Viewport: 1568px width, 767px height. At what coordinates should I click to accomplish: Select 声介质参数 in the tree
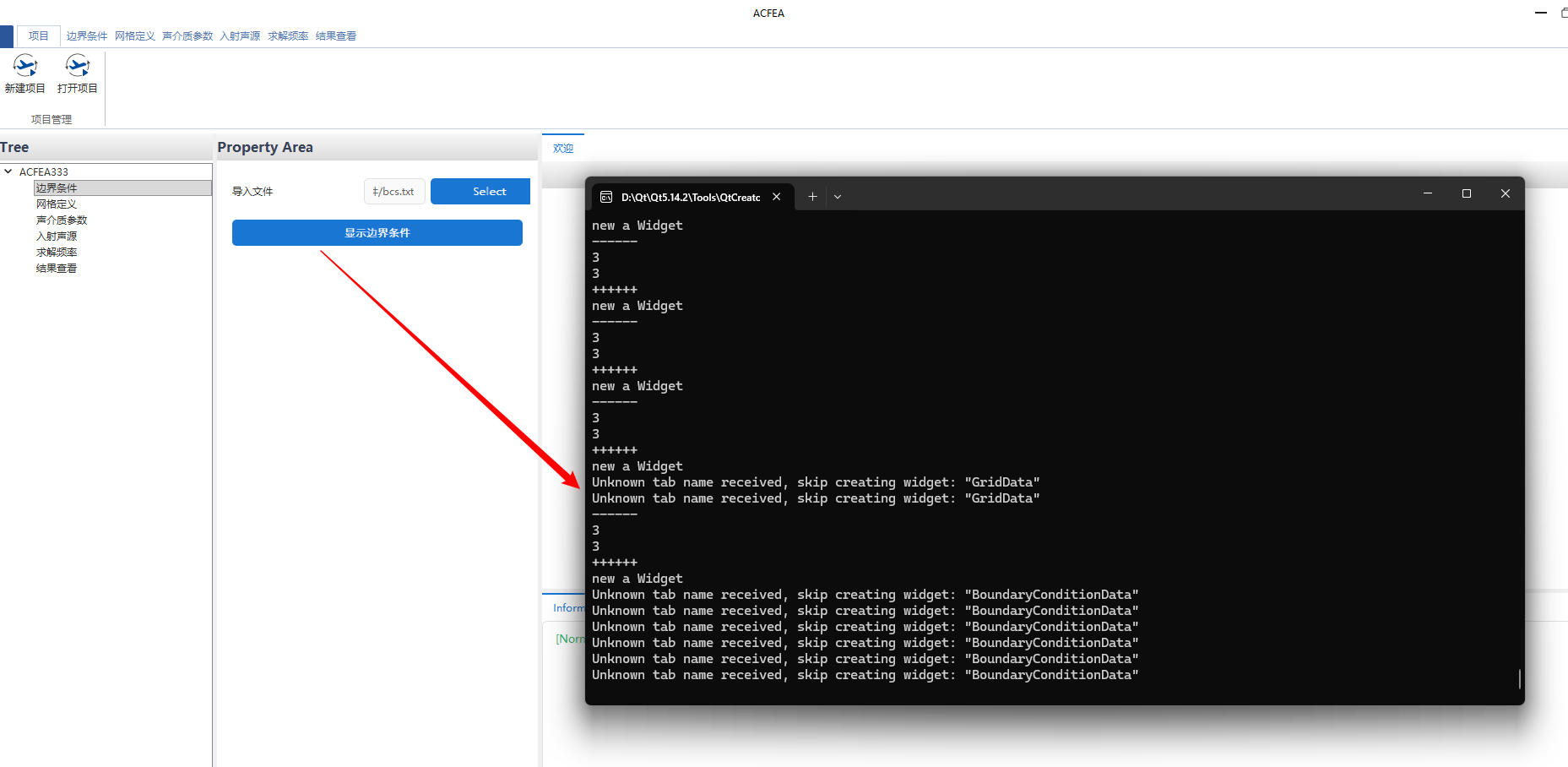[62, 220]
